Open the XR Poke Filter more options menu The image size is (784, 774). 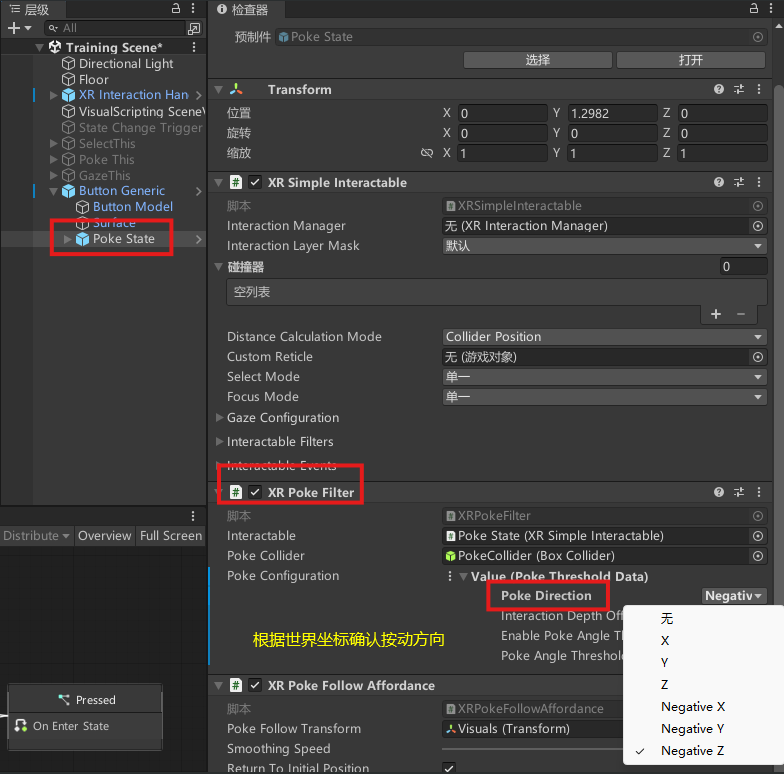pos(758,493)
